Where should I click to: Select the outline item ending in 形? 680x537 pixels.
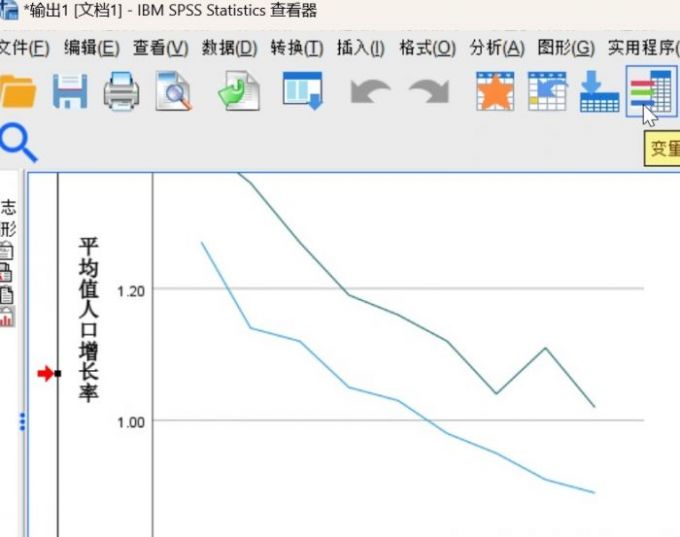click(x=8, y=228)
